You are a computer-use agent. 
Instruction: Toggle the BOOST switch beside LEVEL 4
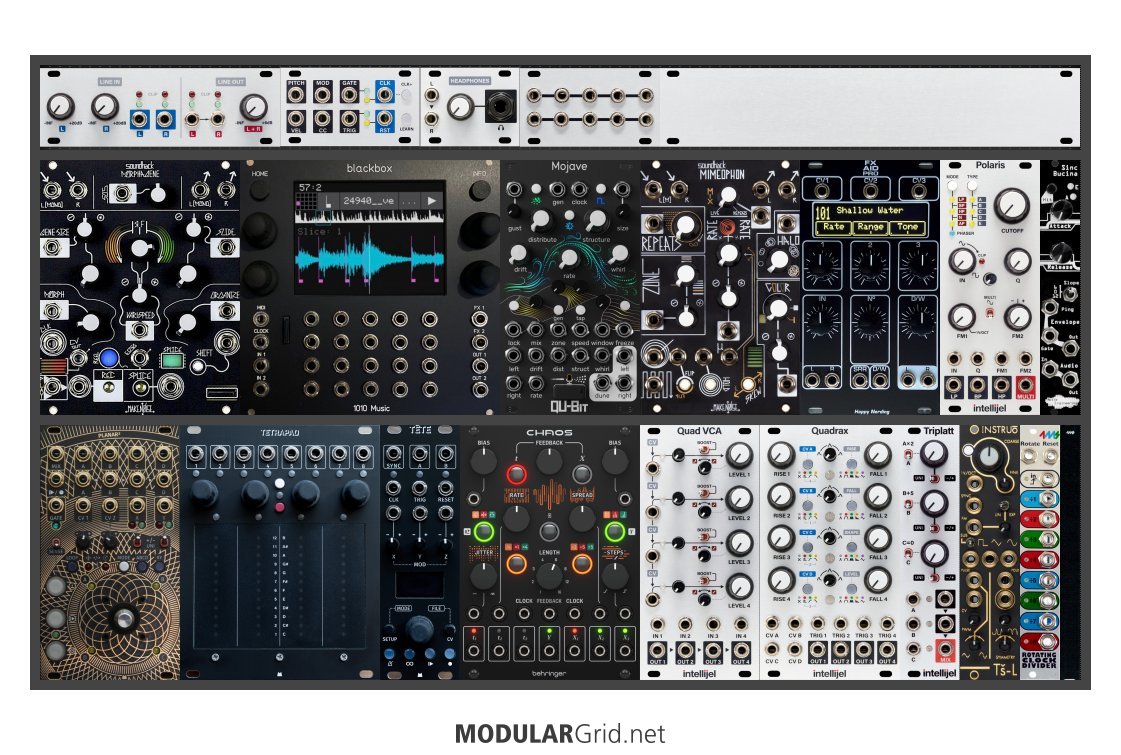pyautogui.click(x=703, y=583)
